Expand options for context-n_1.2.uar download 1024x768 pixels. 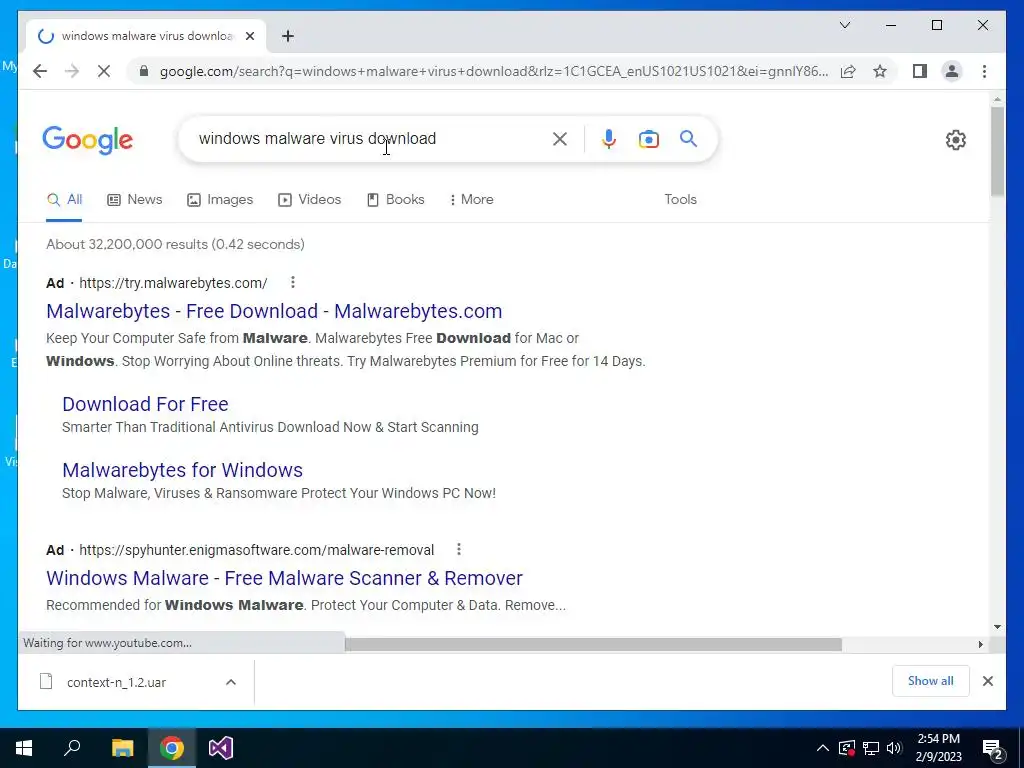pyautogui.click(x=231, y=682)
